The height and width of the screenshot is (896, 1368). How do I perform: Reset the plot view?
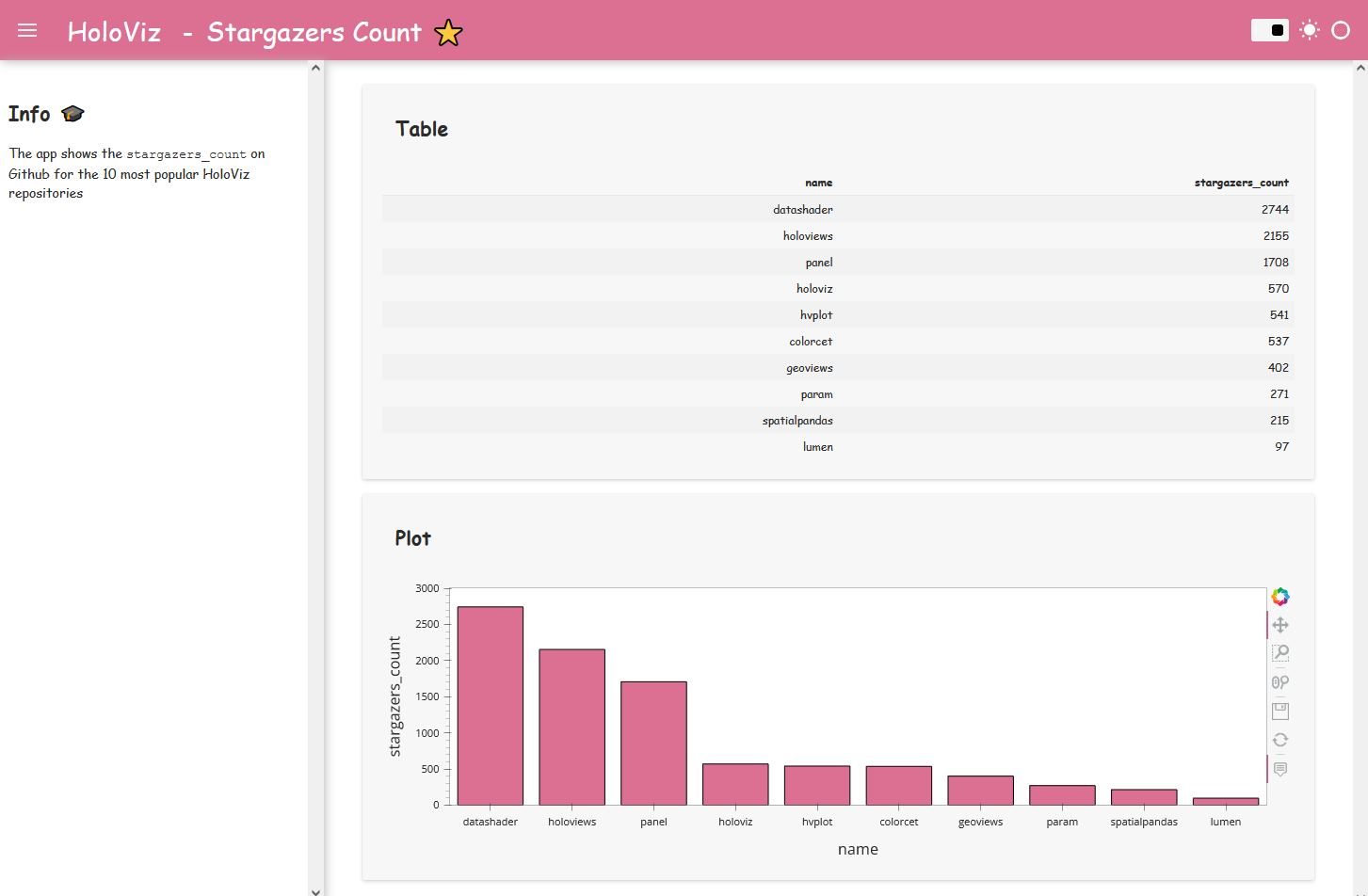coord(1280,740)
